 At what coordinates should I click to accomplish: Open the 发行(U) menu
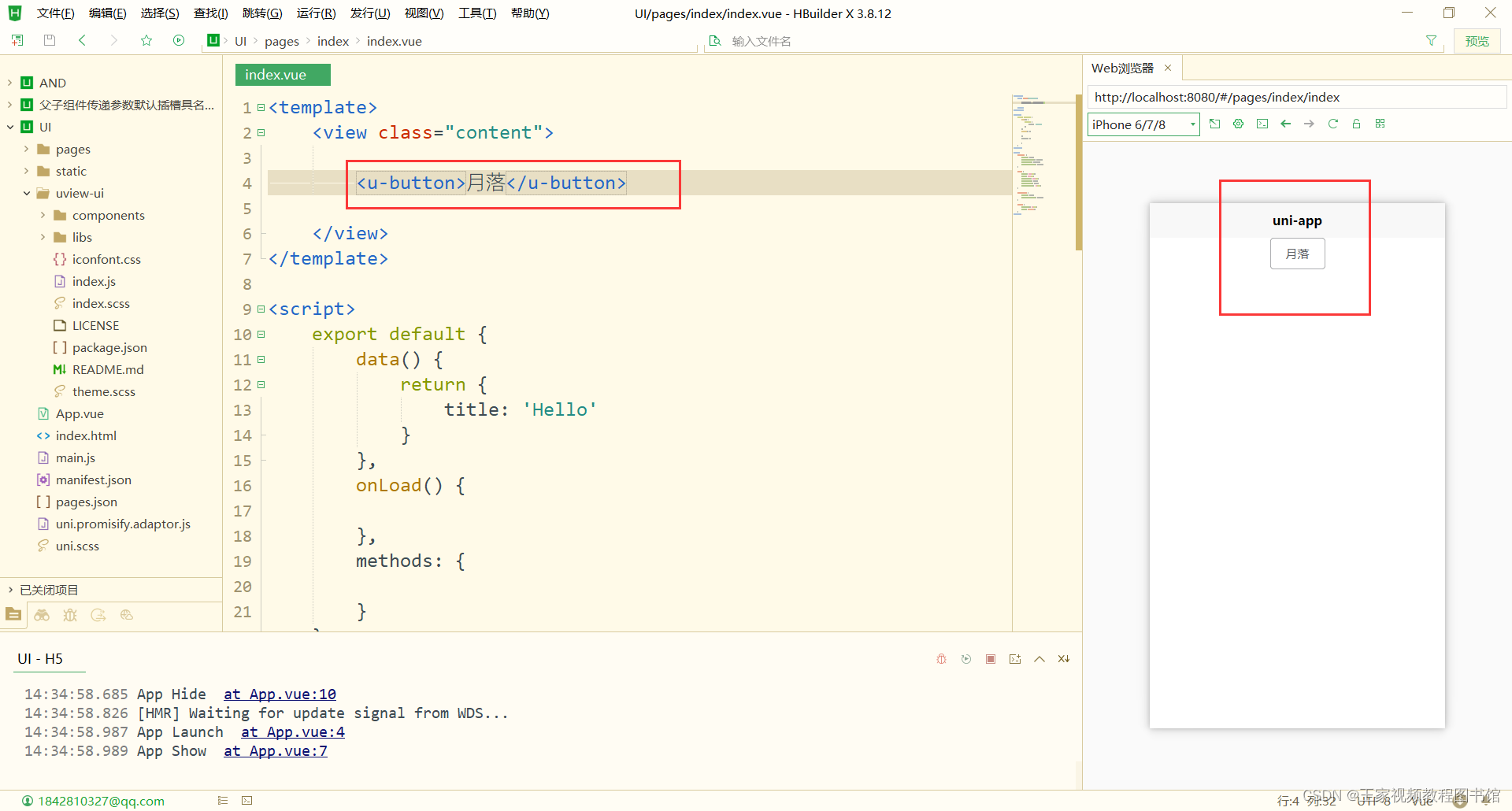tap(370, 13)
